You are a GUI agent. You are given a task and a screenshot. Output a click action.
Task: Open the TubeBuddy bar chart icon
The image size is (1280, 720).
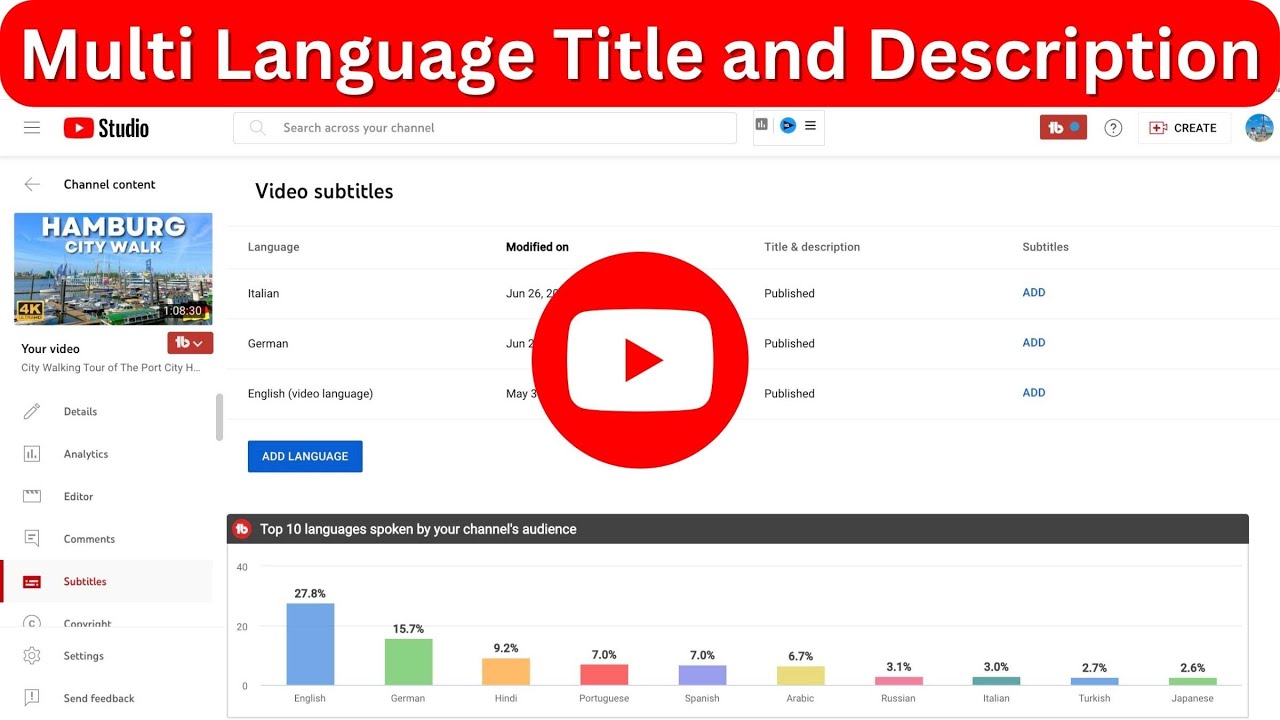coord(762,125)
